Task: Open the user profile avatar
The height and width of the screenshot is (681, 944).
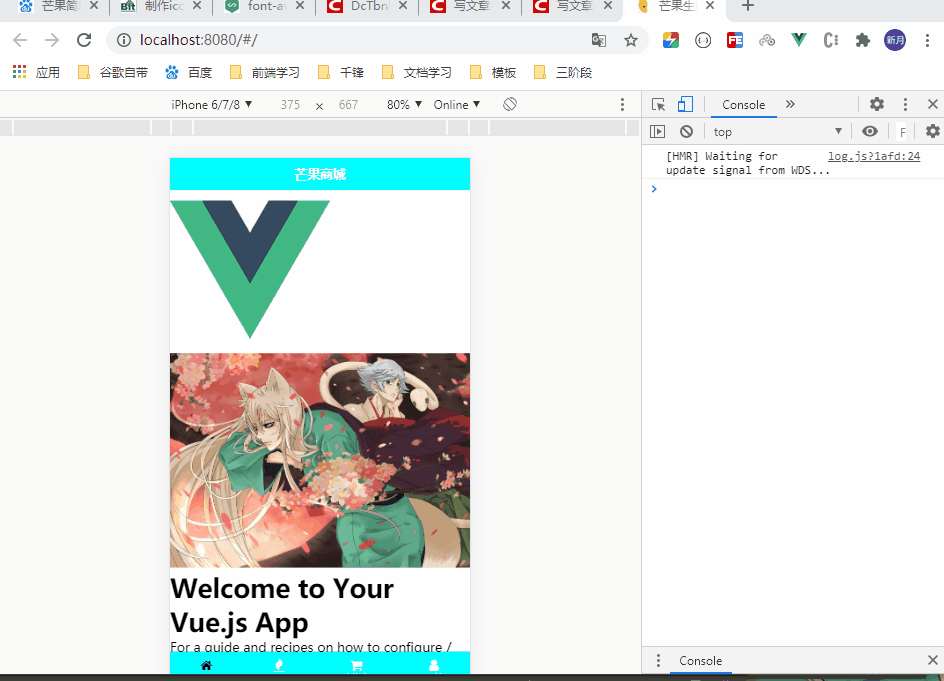Action: pyautogui.click(x=895, y=40)
